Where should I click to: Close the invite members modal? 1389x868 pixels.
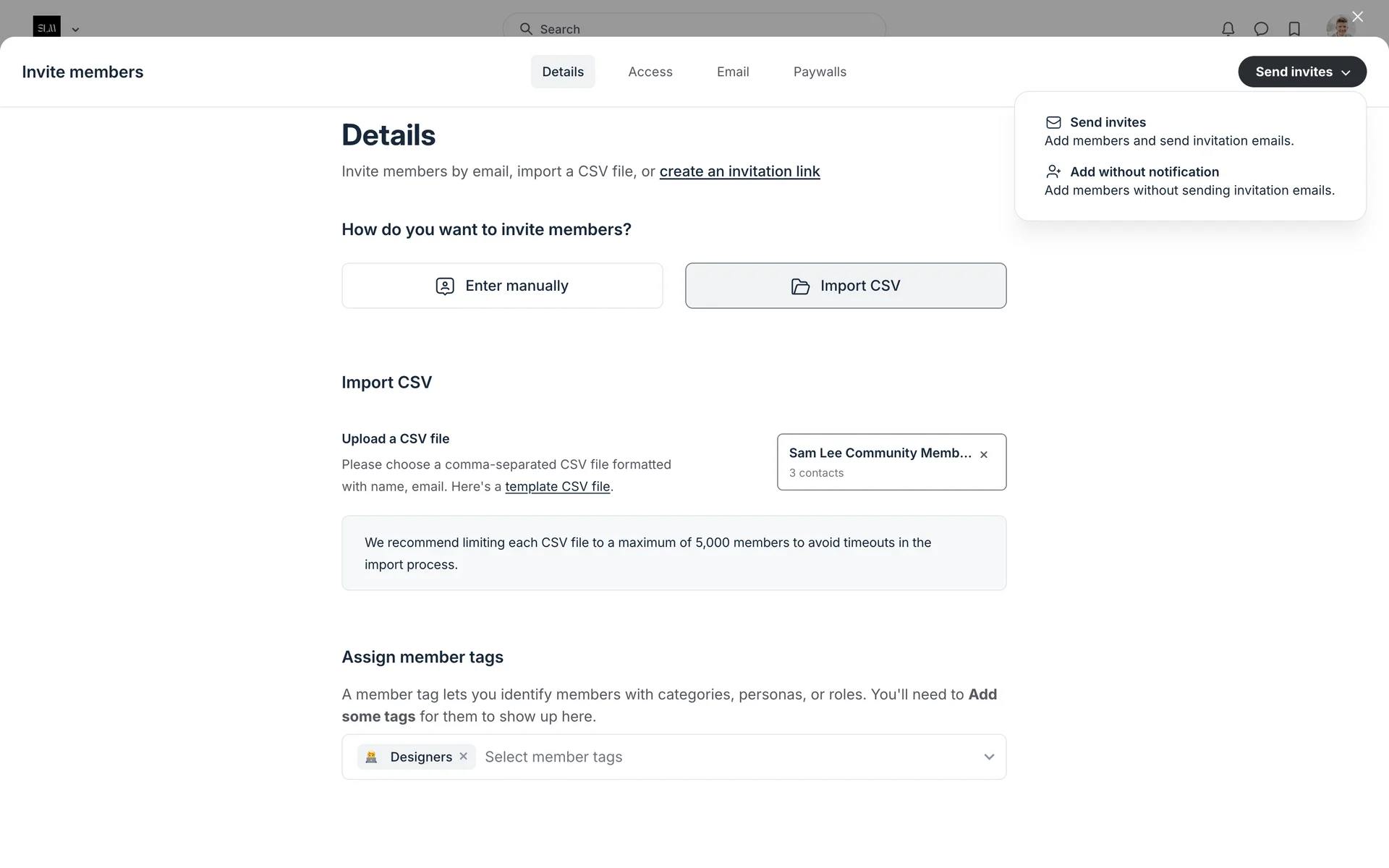[x=1357, y=17]
